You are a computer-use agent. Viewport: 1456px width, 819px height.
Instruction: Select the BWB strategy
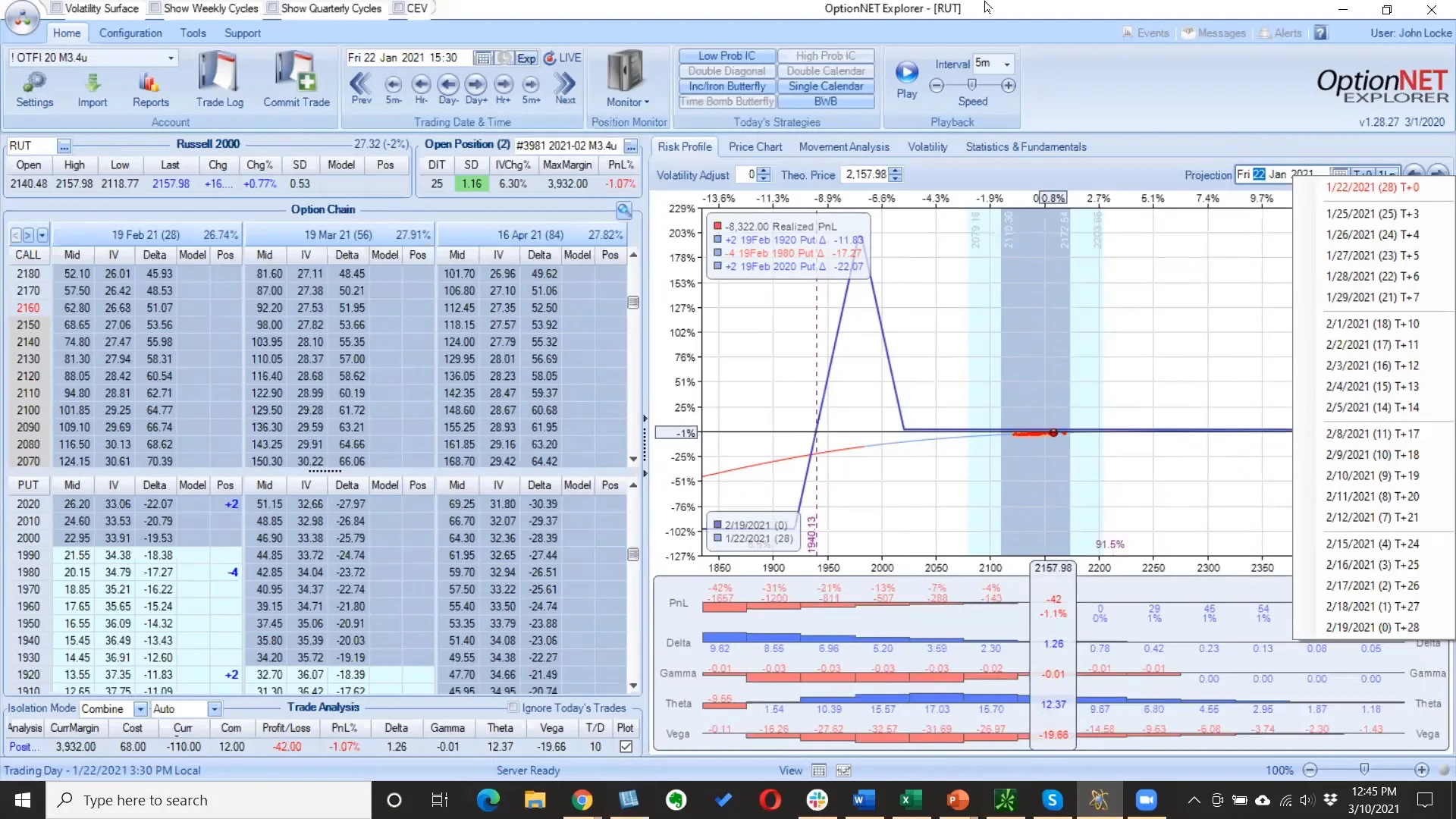click(x=826, y=102)
